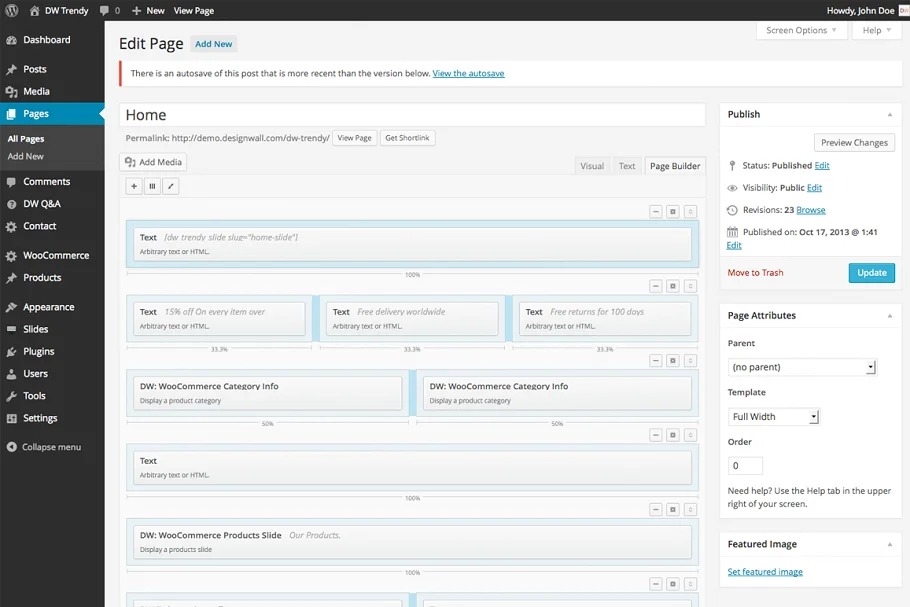Open the Template dropdown showing Full Width
910x607 pixels.
click(774, 417)
